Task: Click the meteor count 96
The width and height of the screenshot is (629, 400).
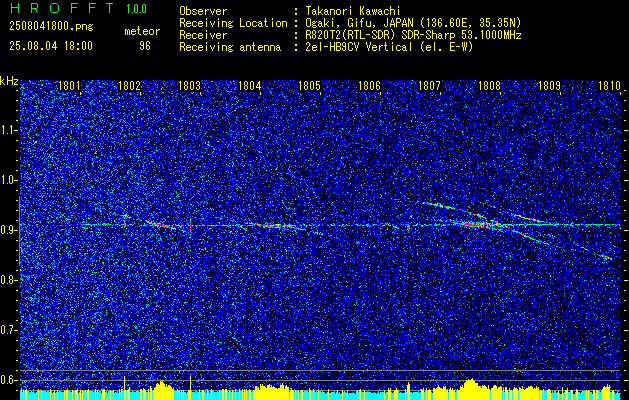Action: (145, 46)
